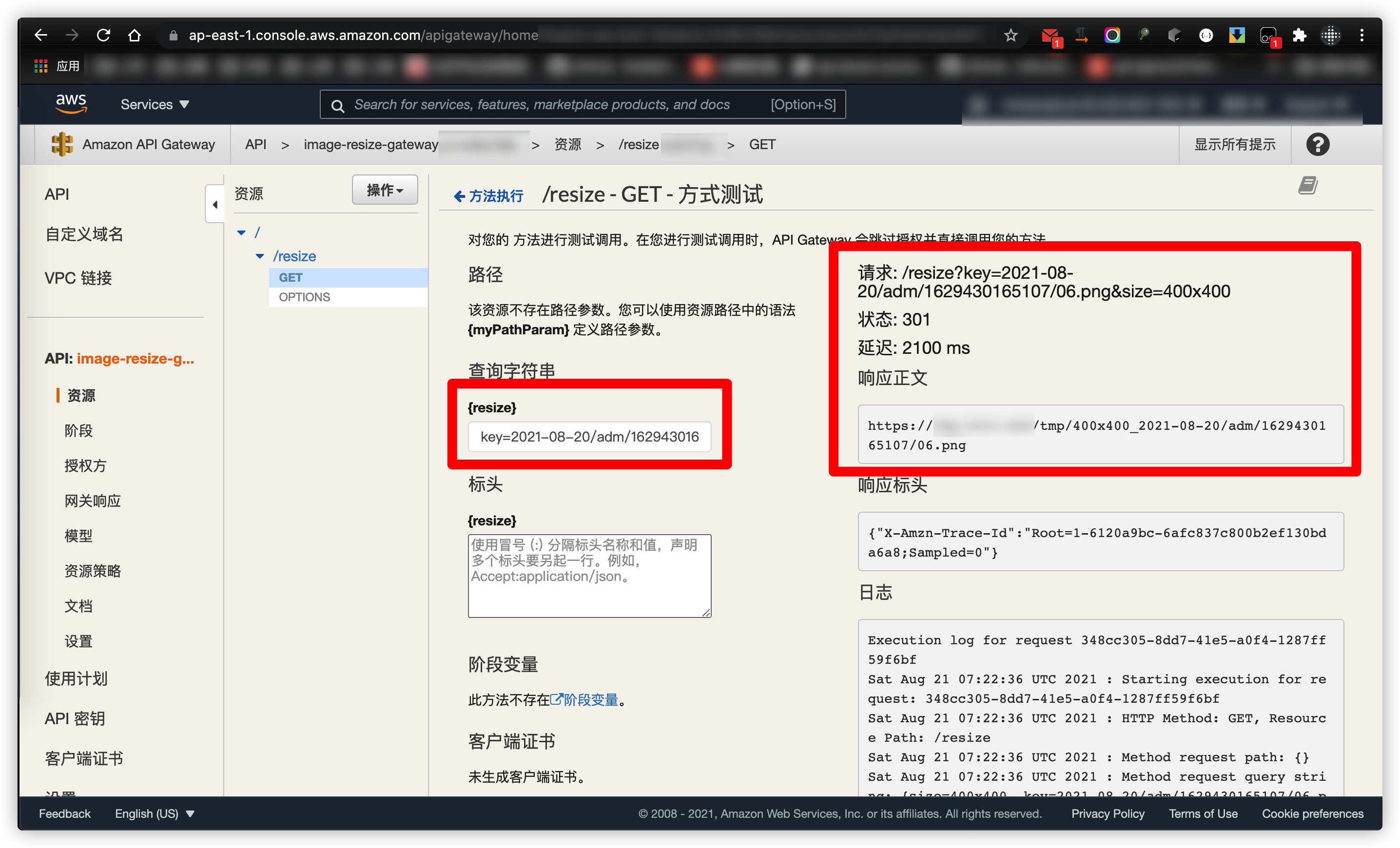This screenshot has width=1400, height=848.
Task: Open 客户端证书 in the sidebar
Action: (84, 758)
